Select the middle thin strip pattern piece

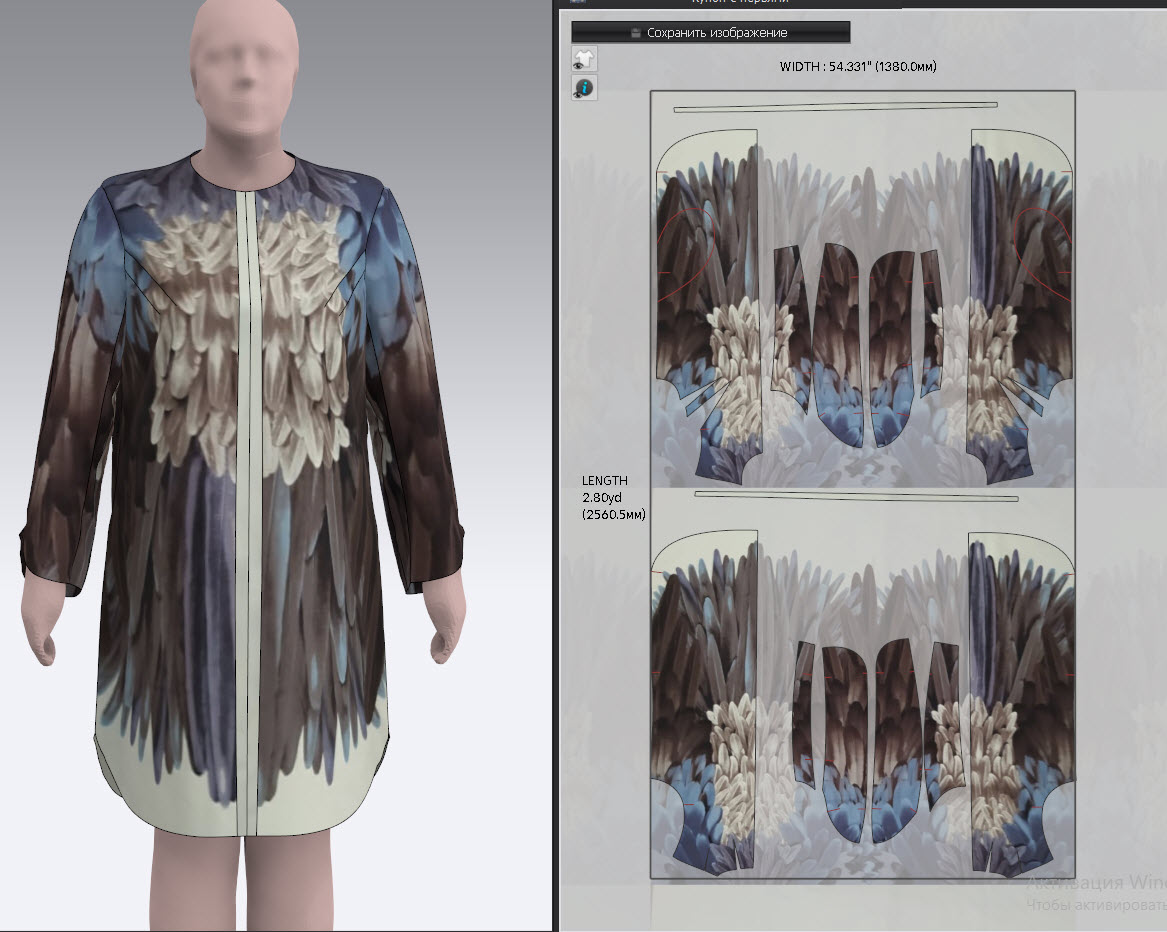tap(856, 495)
